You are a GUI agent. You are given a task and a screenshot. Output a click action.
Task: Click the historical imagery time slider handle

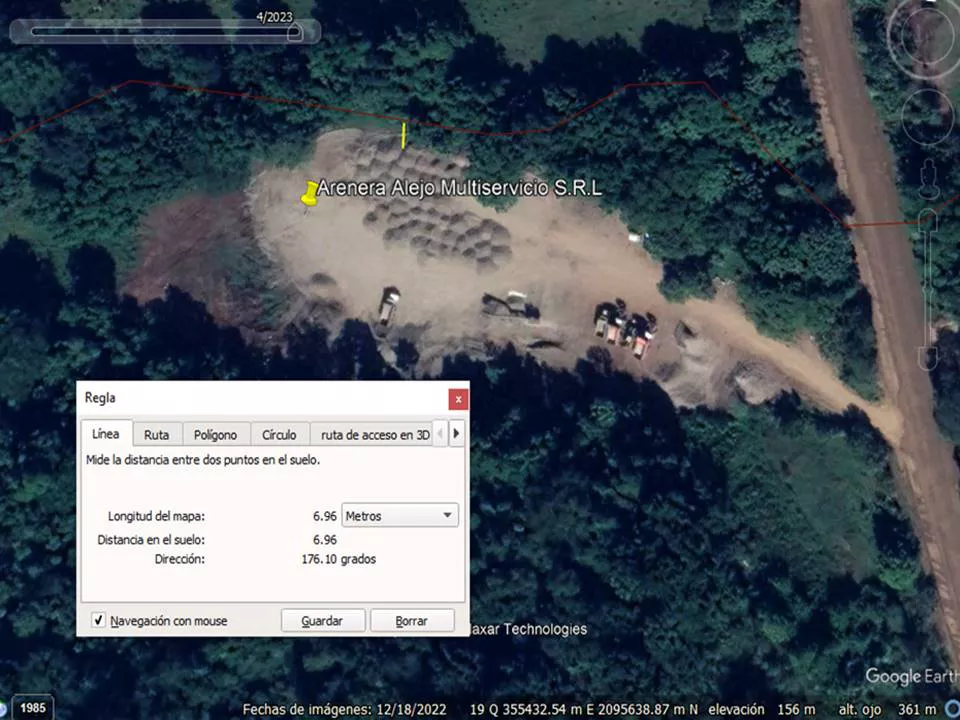tap(294, 32)
